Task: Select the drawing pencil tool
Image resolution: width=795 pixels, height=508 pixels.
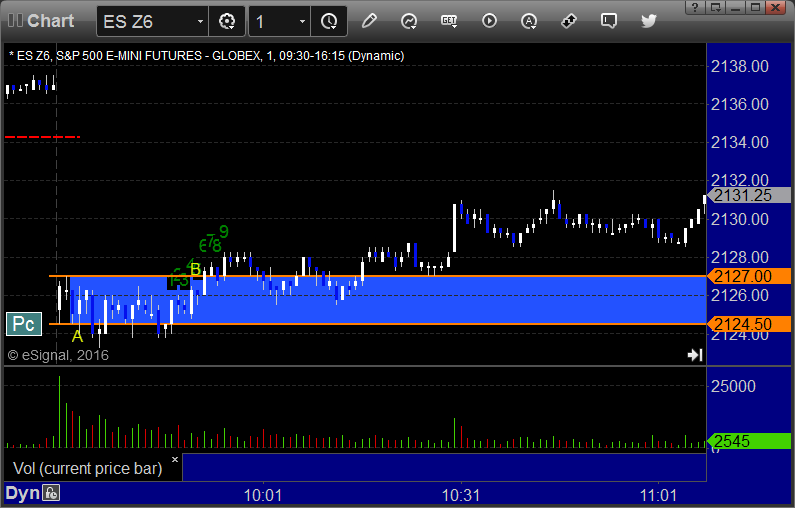Action: tap(369, 21)
